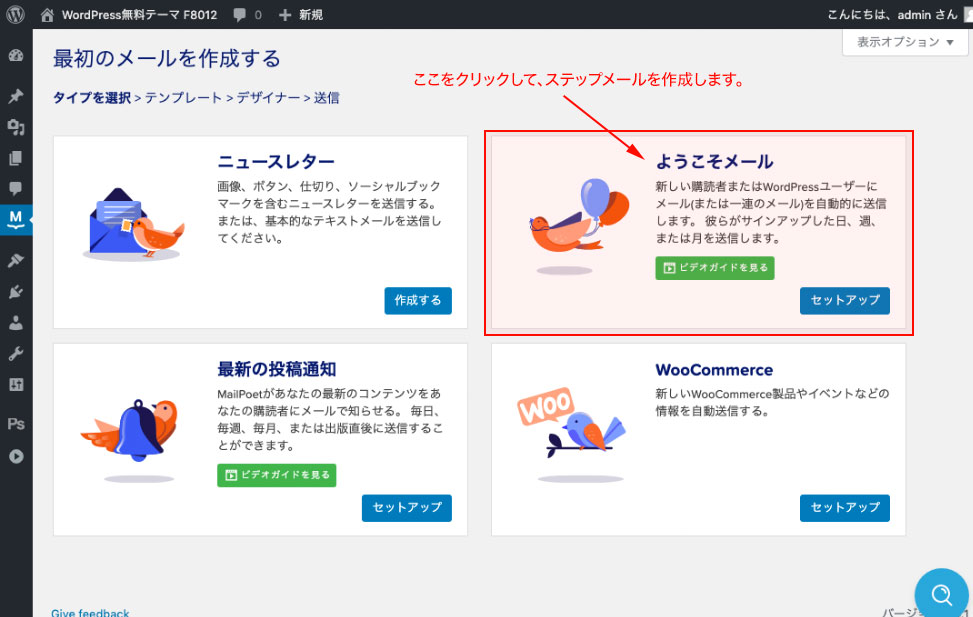
Task: Select the MailPoet M sidebar icon
Action: pos(16,220)
